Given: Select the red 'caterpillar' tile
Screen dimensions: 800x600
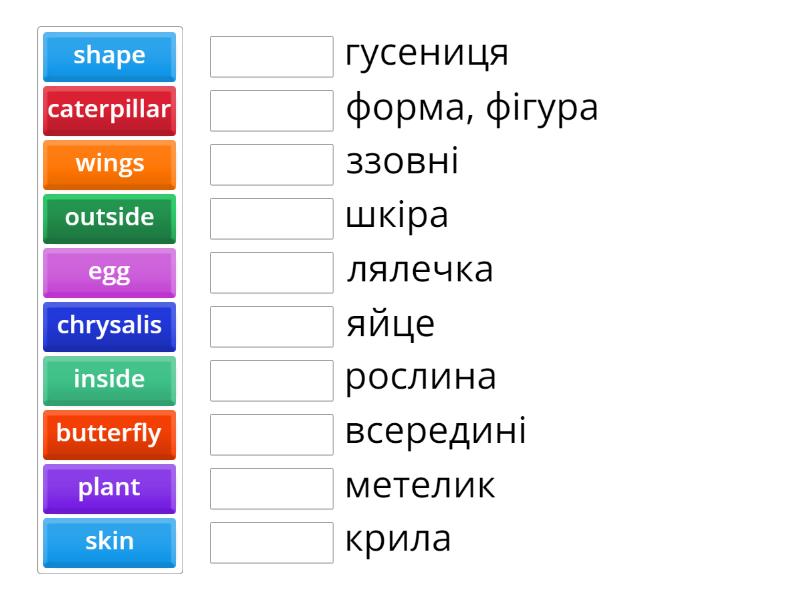Looking at the screenshot, I should point(110,110).
